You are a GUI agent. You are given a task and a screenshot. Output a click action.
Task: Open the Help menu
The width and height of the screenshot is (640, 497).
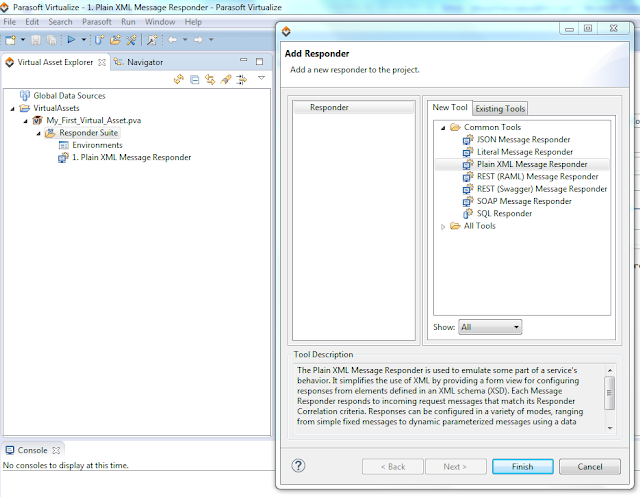click(x=193, y=22)
